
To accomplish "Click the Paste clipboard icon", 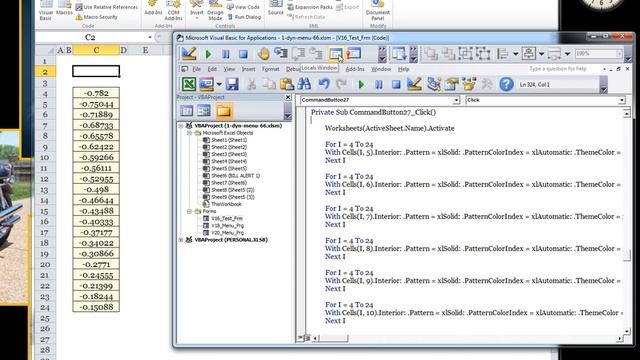I will click(x=287, y=84).
